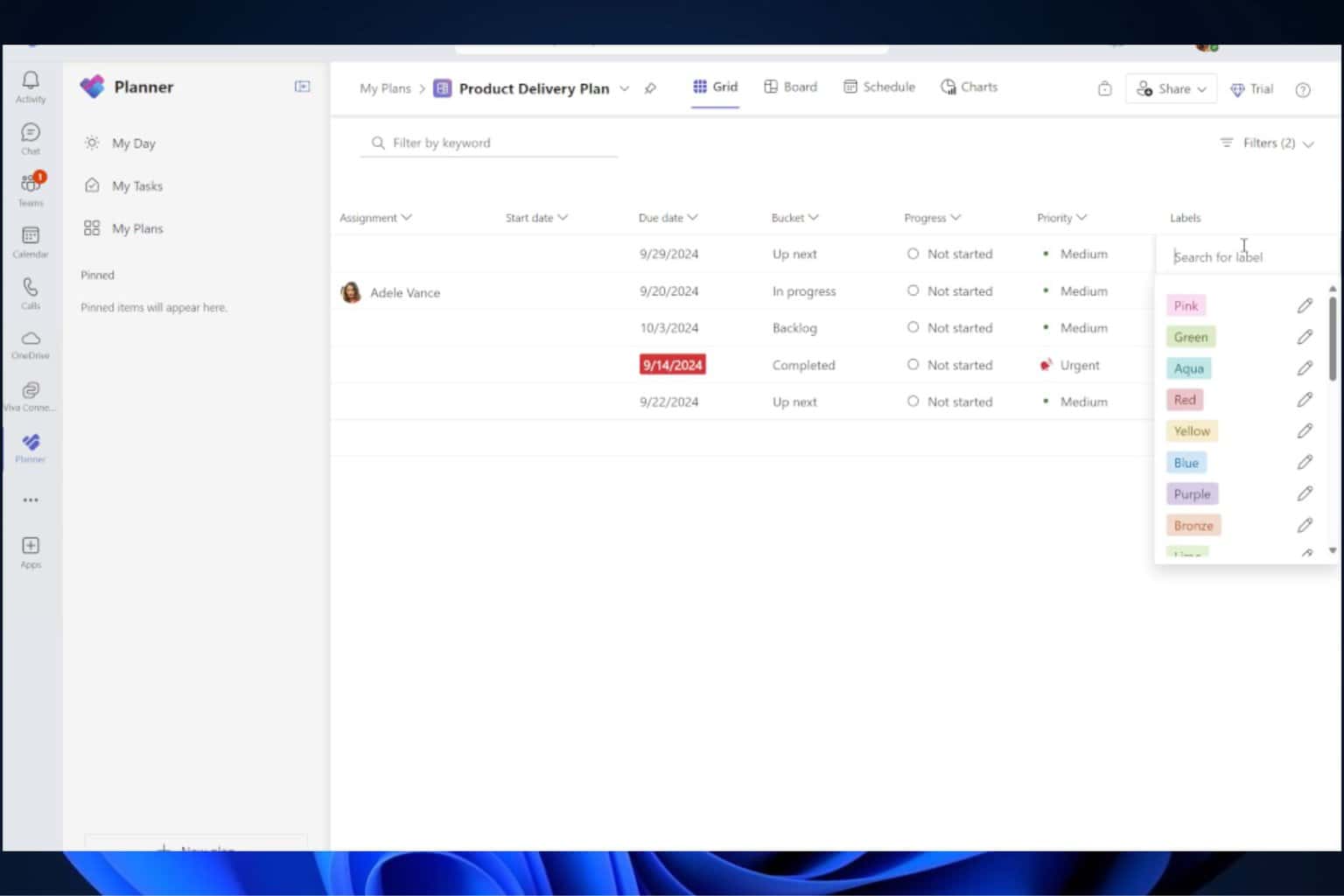1344x896 pixels.
Task: Open My Tasks in Planner
Action: [x=123, y=185]
